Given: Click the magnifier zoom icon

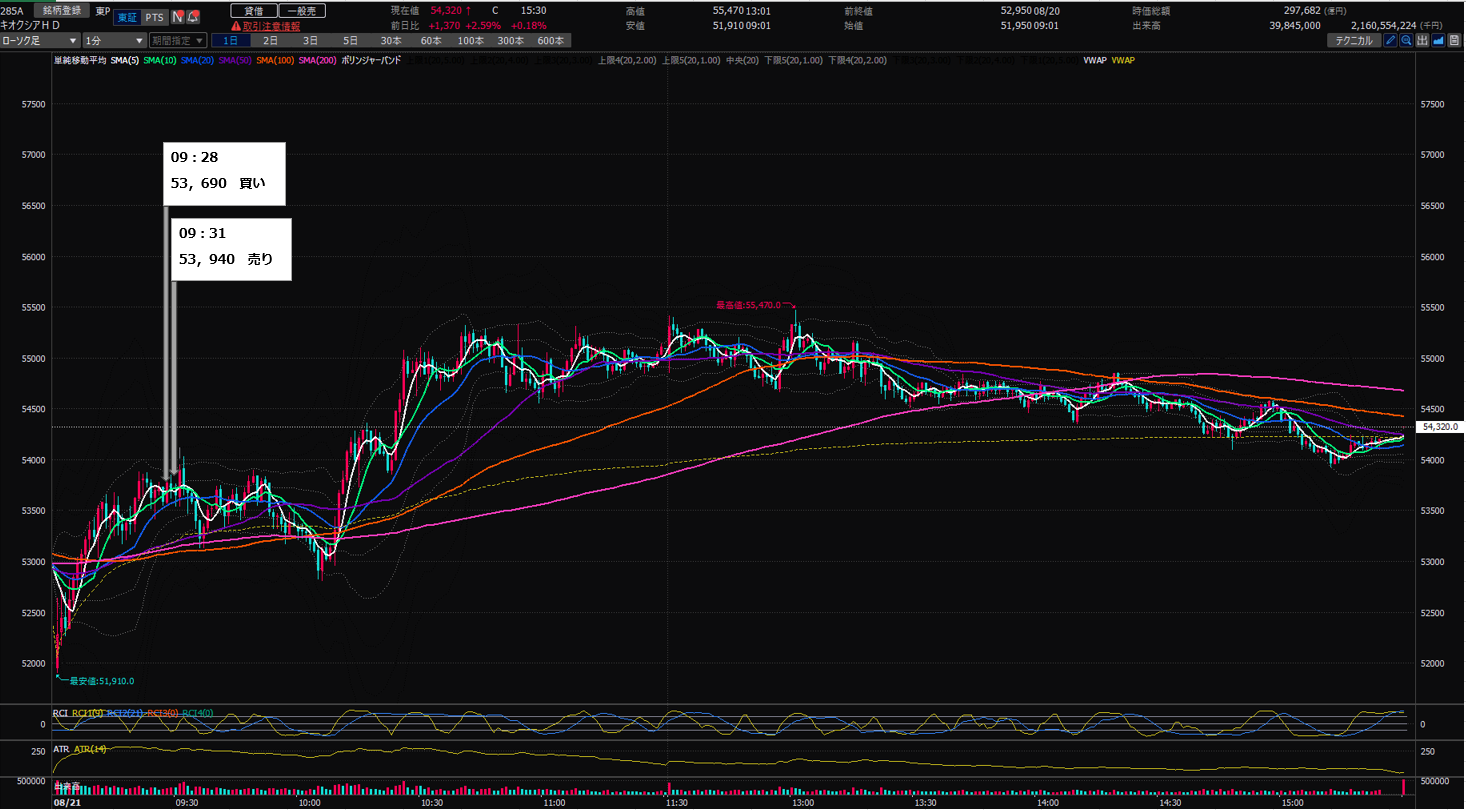Looking at the screenshot, I should tap(1406, 41).
